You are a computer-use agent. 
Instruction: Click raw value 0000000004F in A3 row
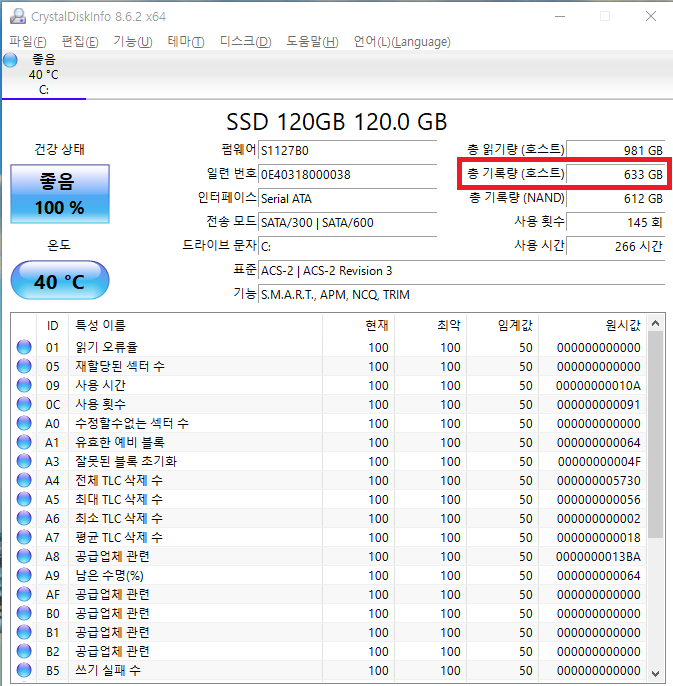599,462
